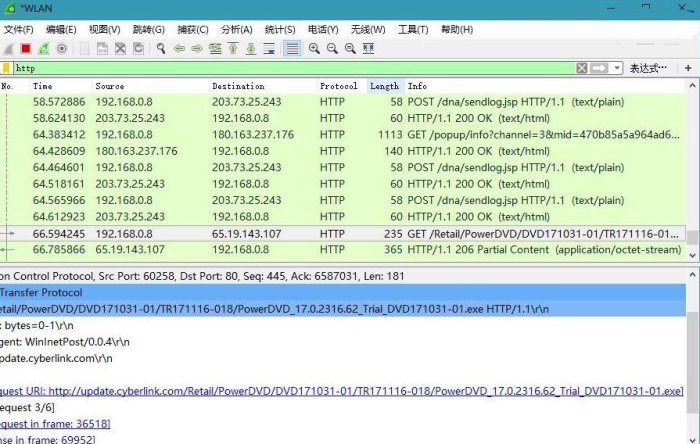
Task: Select packet at time 64.612923
Action: [343, 217]
